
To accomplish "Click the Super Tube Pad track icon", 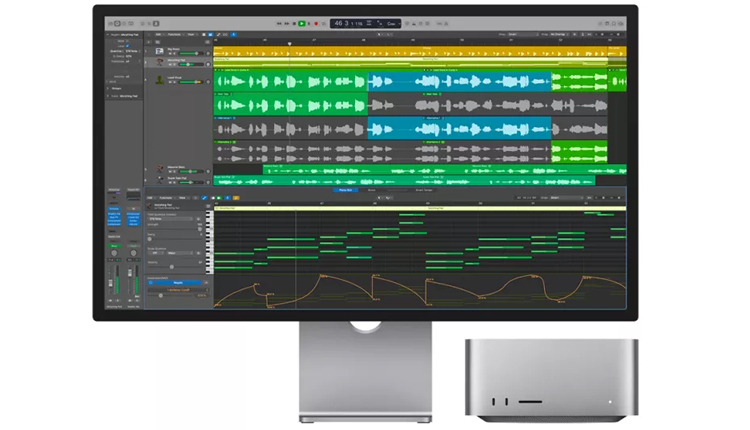I will pos(160,181).
